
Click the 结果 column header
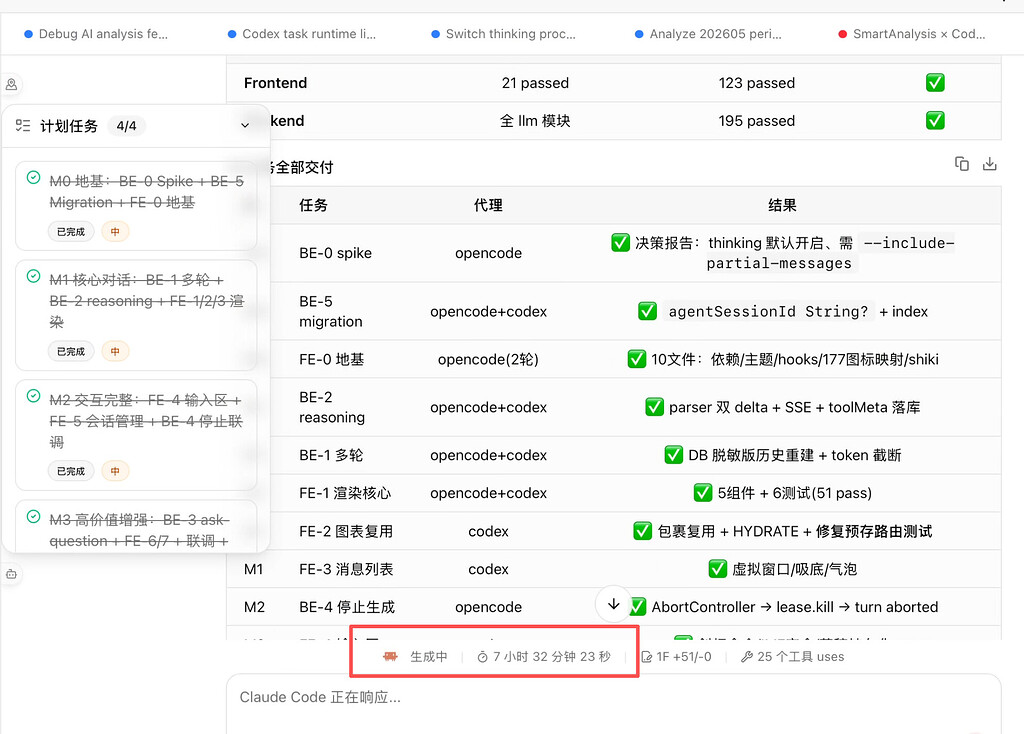(782, 205)
